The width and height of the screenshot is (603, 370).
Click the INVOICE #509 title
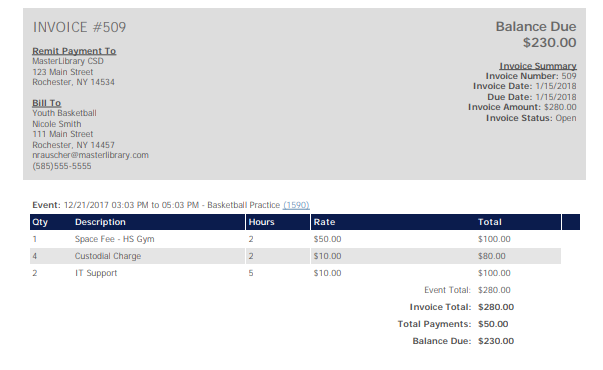pos(79,27)
